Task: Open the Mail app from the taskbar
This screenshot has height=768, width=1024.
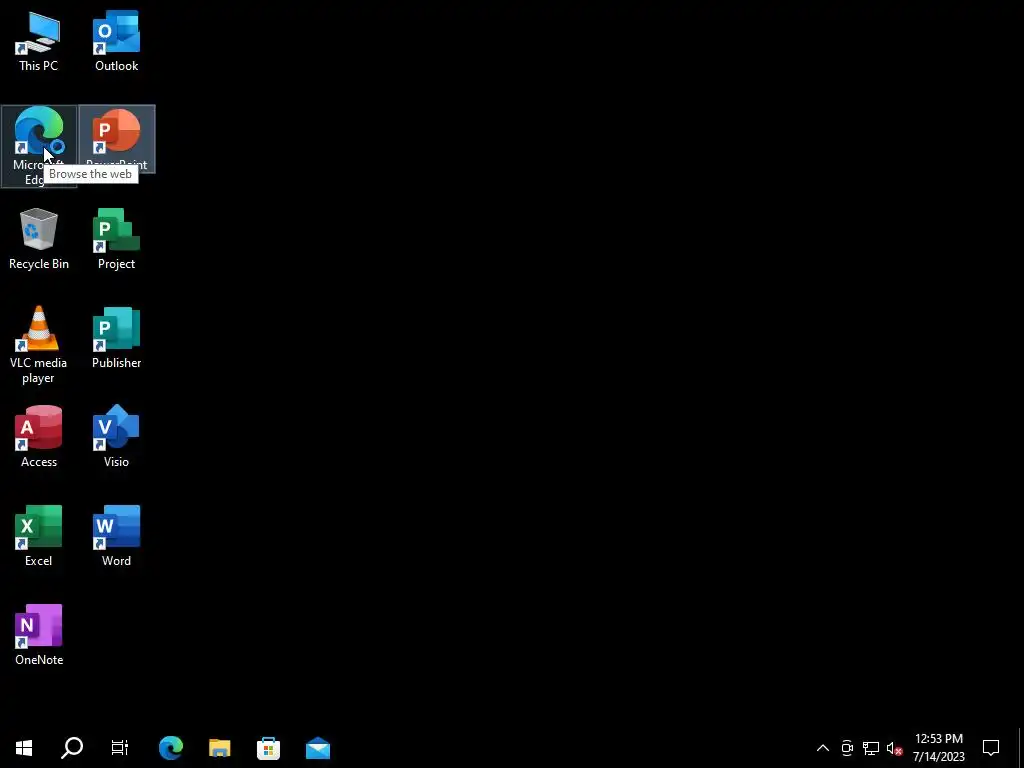Action: tap(317, 748)
